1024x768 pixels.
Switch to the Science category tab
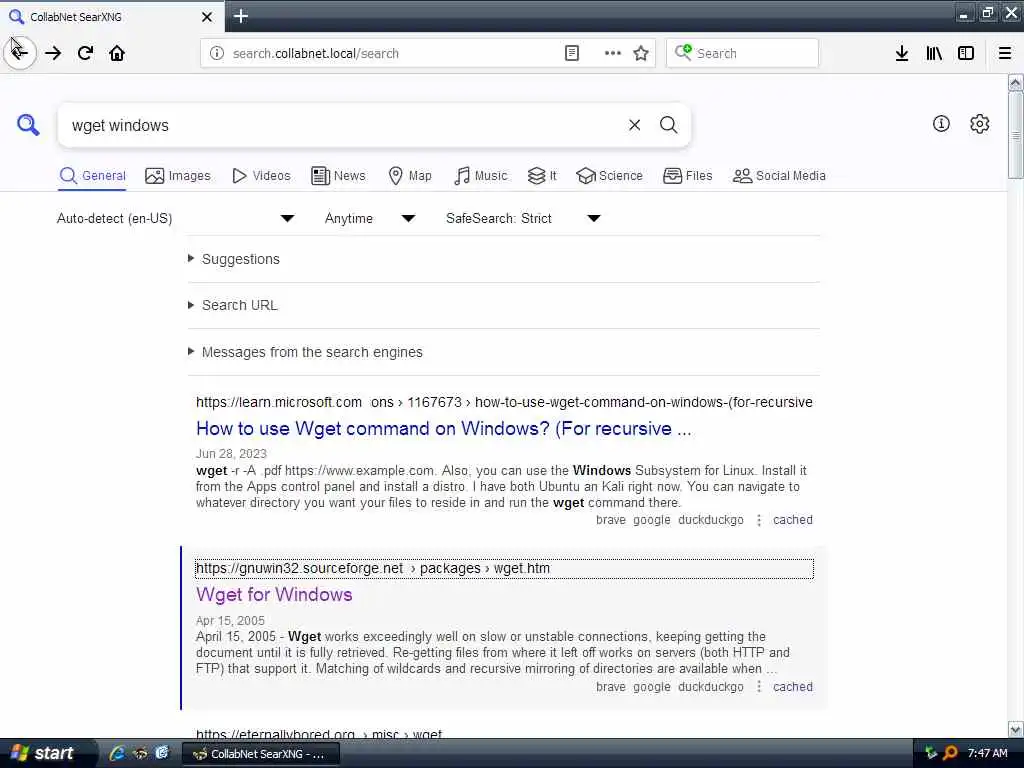click(x=609, y=176)
